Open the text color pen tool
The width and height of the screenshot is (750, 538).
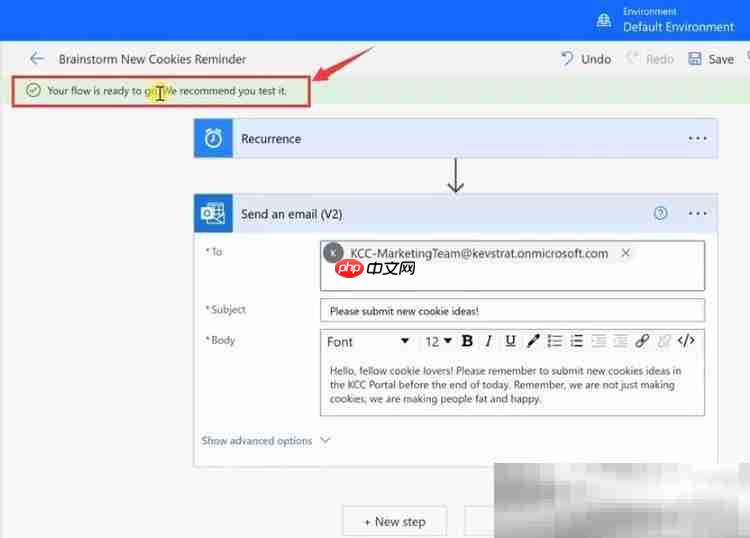(x=533, y=341)
